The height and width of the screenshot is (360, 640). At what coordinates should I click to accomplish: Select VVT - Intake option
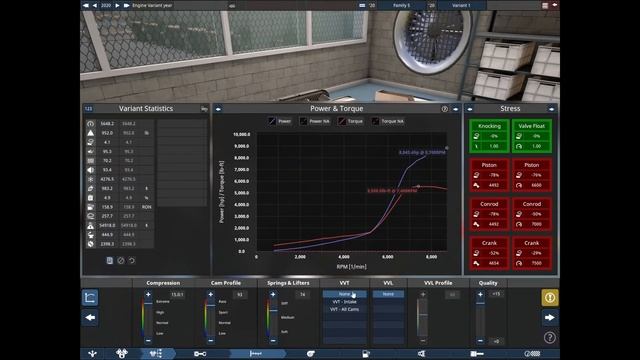coord(344,302)
